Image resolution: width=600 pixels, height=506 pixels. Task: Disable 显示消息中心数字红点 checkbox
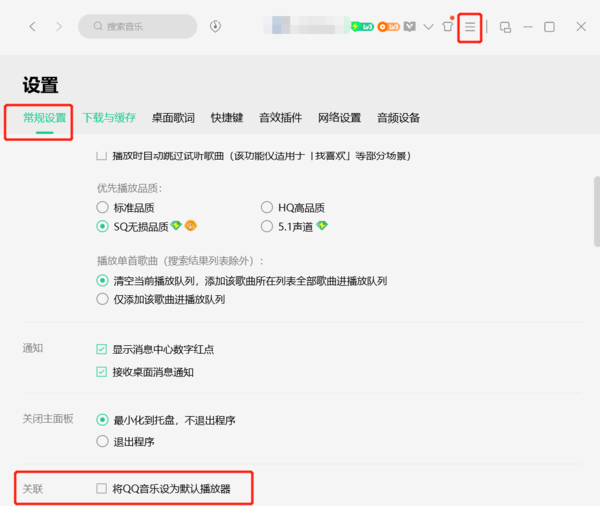[x=102, y=349]
